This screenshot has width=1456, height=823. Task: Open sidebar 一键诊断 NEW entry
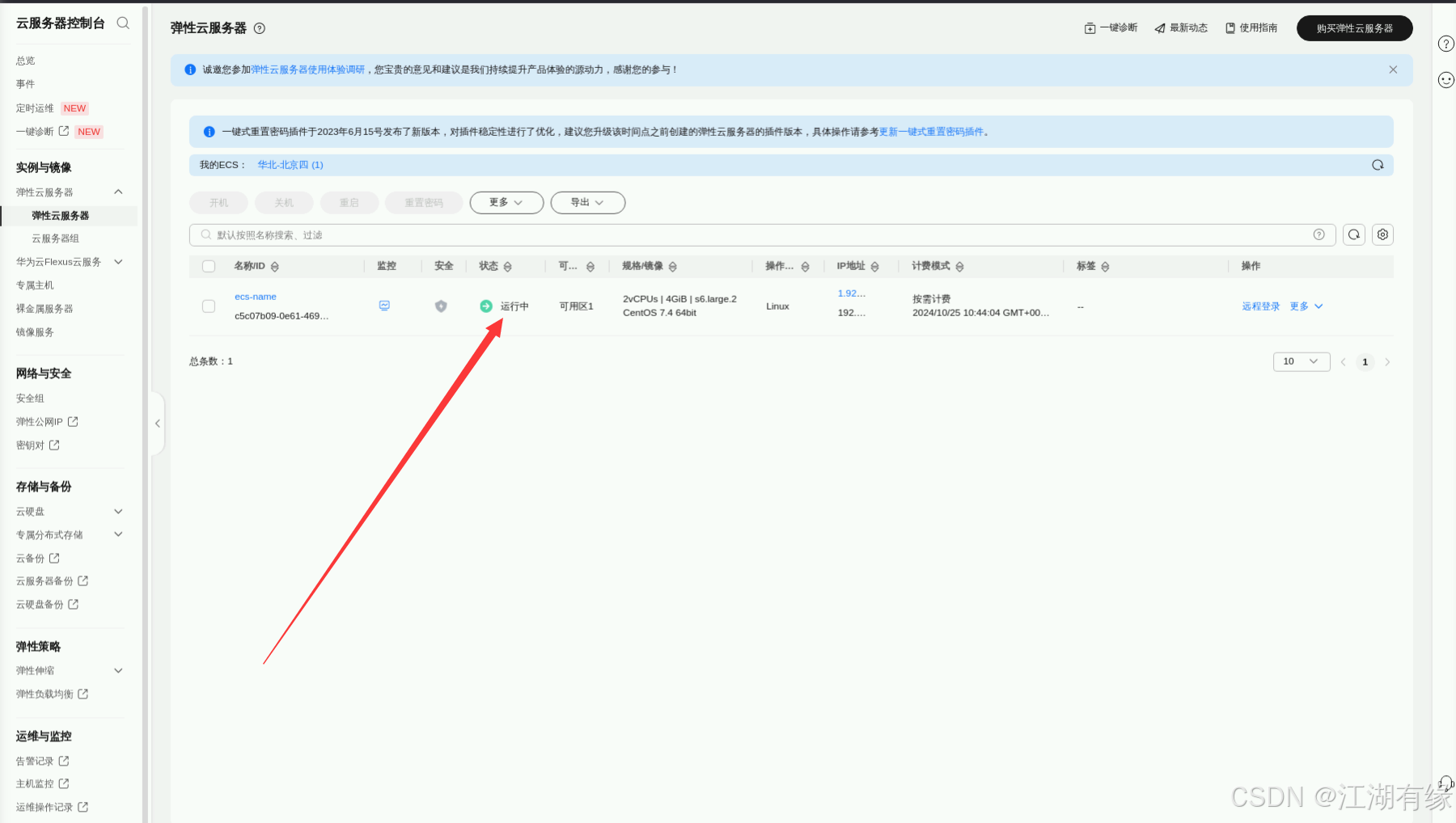59,132
